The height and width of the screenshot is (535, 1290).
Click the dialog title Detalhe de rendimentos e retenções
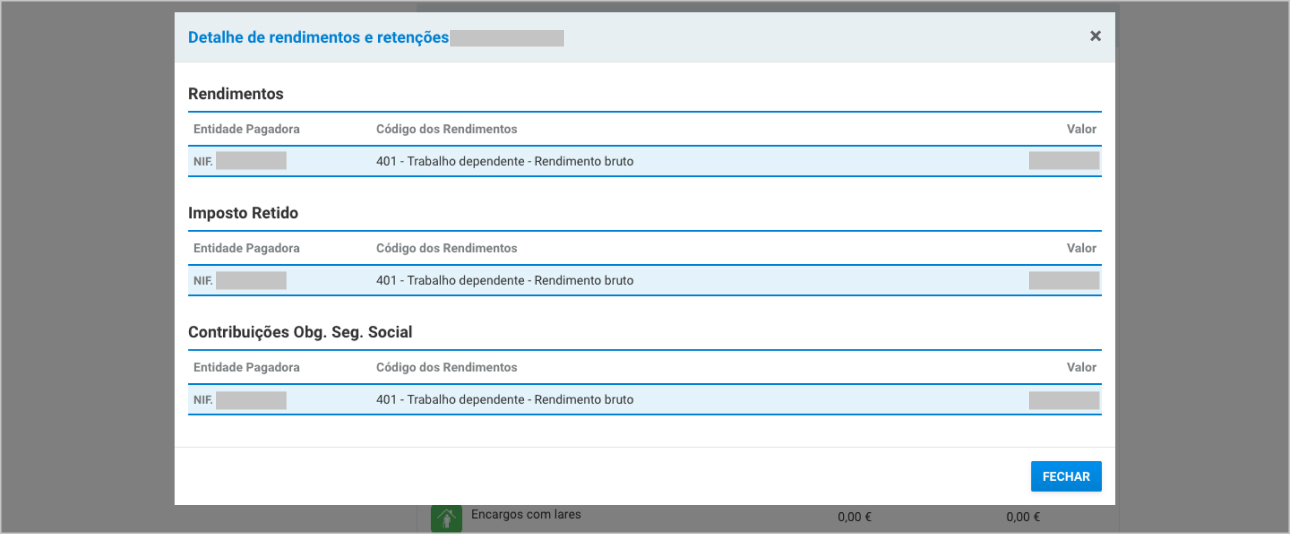pos(318,38)
